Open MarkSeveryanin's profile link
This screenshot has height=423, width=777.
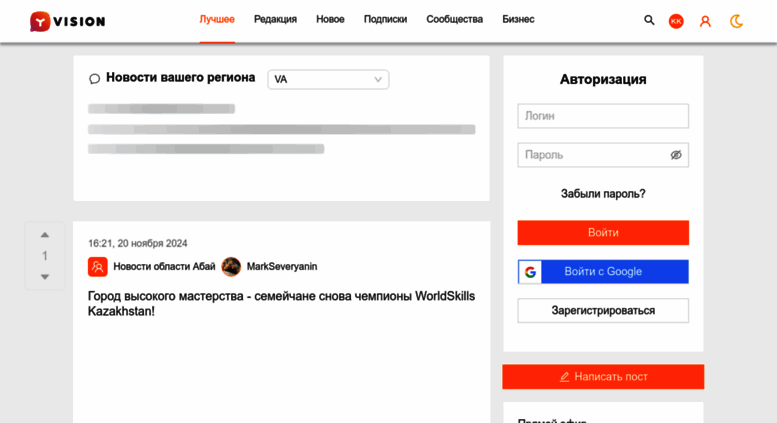(x=282, y=266)
